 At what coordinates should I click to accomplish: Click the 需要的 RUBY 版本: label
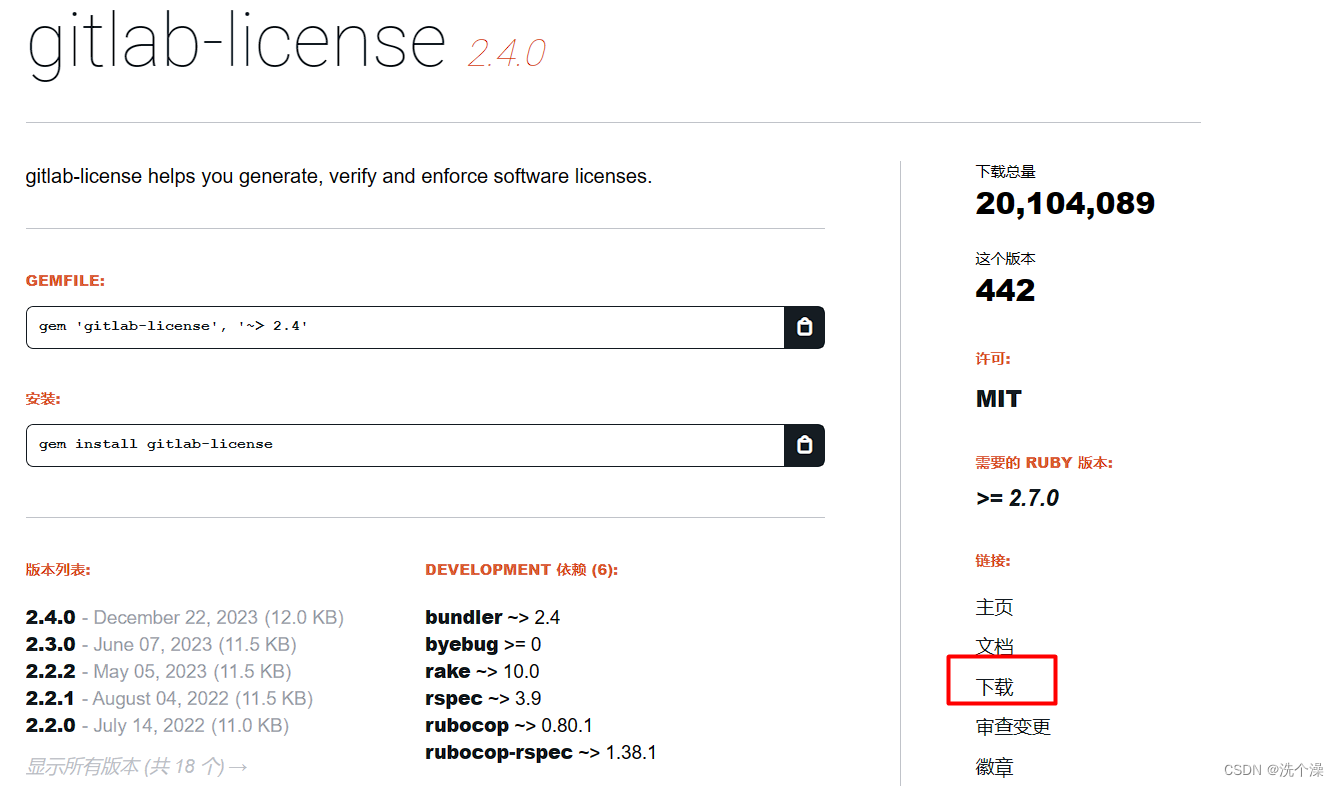(x=1044, y=463)
